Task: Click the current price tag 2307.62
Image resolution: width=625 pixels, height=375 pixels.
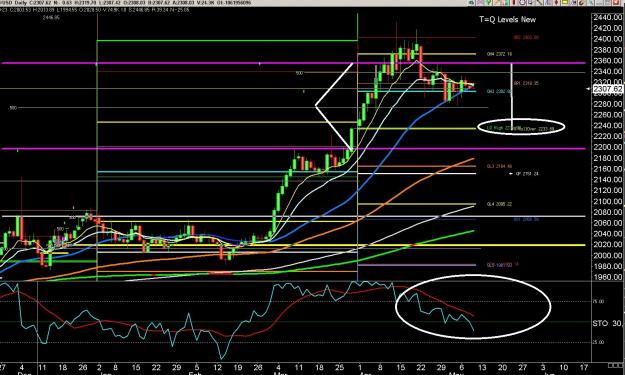Action: coord(608,89)
